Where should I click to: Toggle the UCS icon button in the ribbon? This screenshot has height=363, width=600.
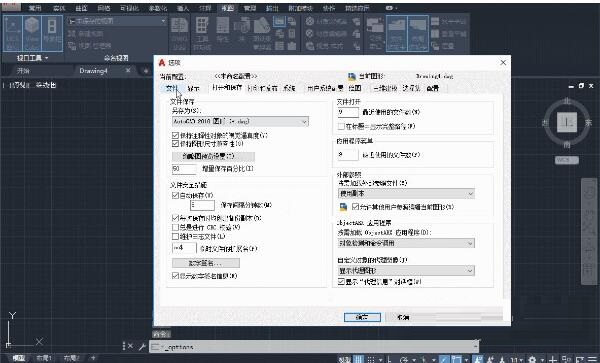click(x=13, y=33)
